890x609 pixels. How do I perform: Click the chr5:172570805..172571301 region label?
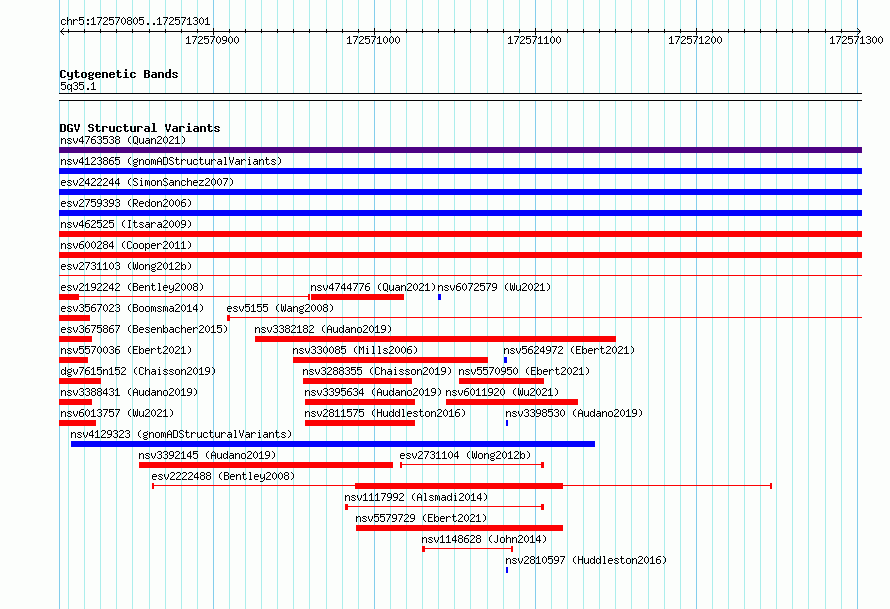click(135, 21)
